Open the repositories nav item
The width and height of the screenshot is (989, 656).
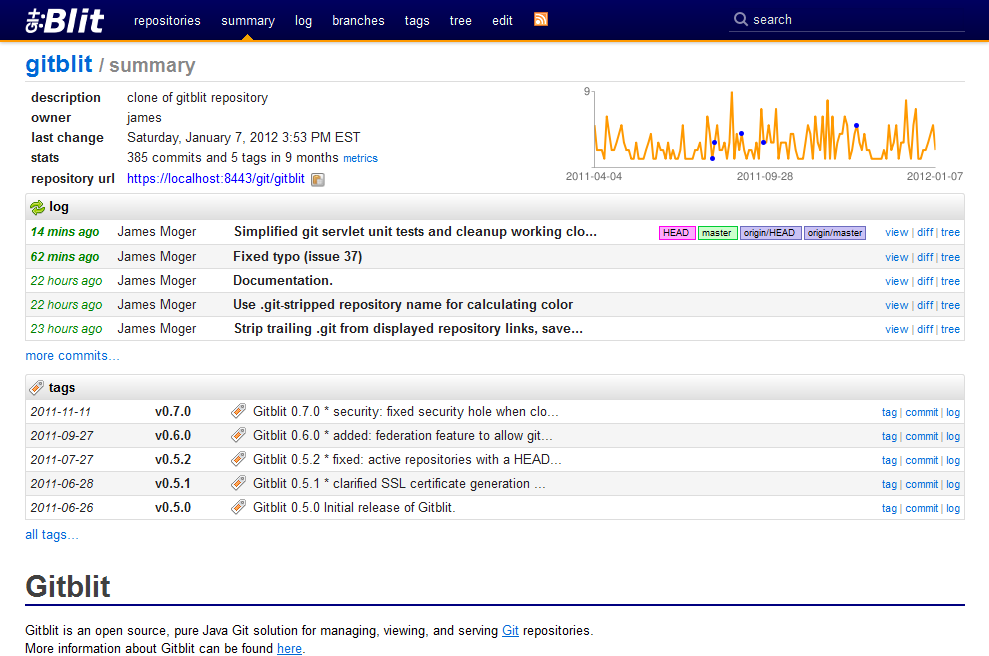pyautogui.click(x=167, y=20)
